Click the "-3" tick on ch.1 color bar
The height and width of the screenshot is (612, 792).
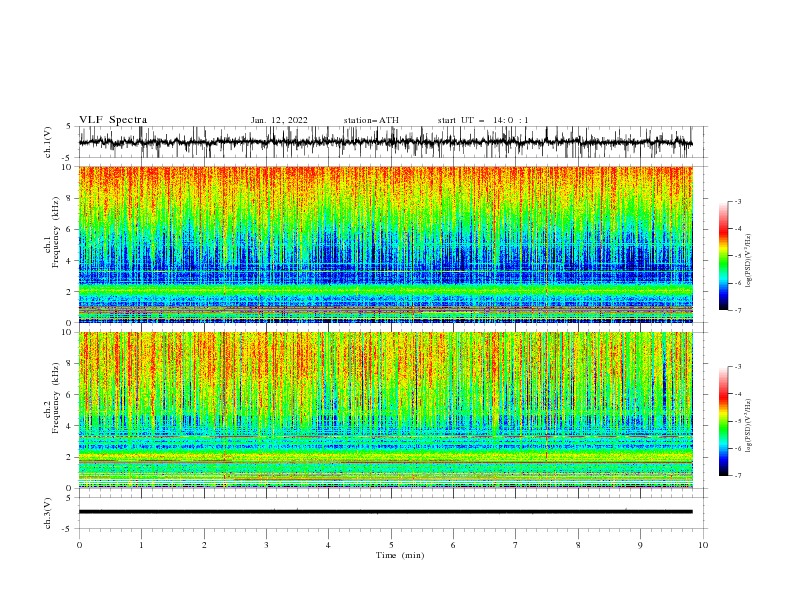coord(738,201)
